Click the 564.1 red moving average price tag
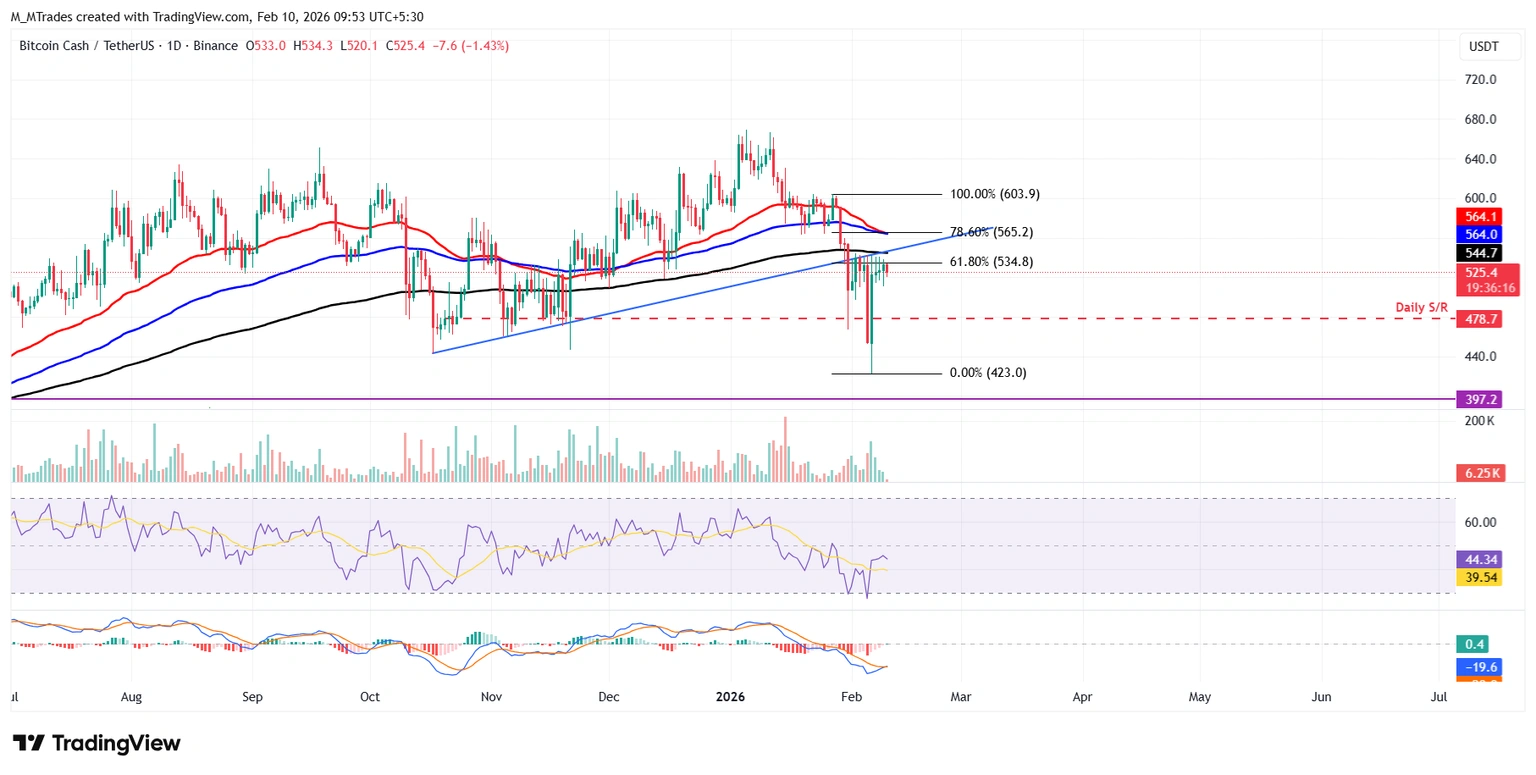This screenshot has height=775, width=1536. (x=1480, y=216)
